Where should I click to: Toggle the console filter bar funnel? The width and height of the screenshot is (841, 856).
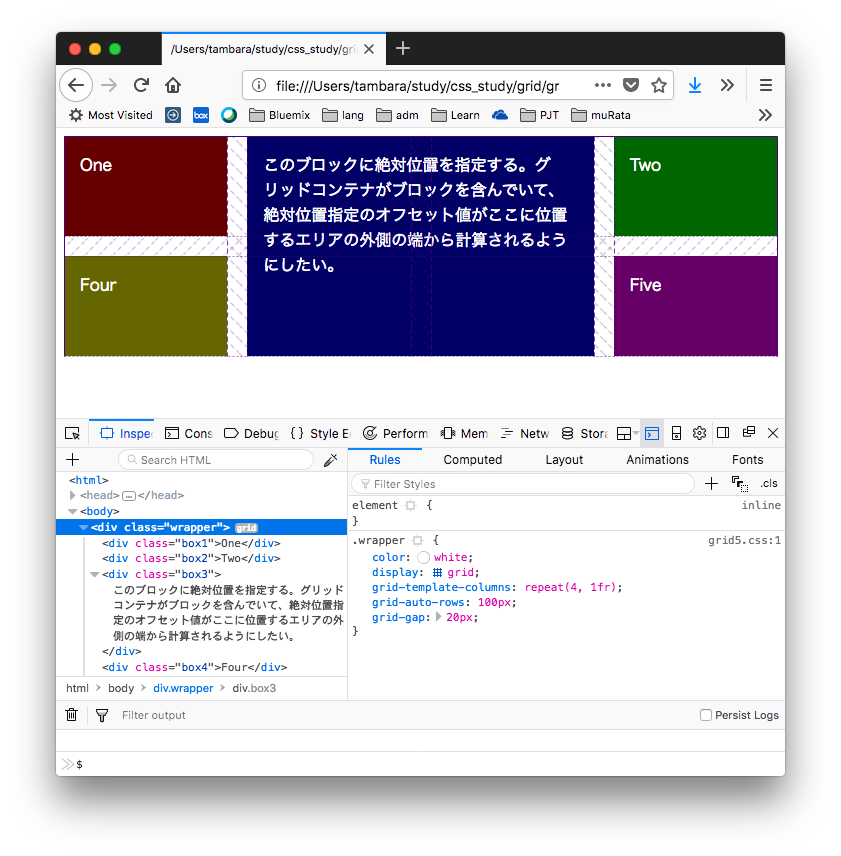(x=102, y=715)
